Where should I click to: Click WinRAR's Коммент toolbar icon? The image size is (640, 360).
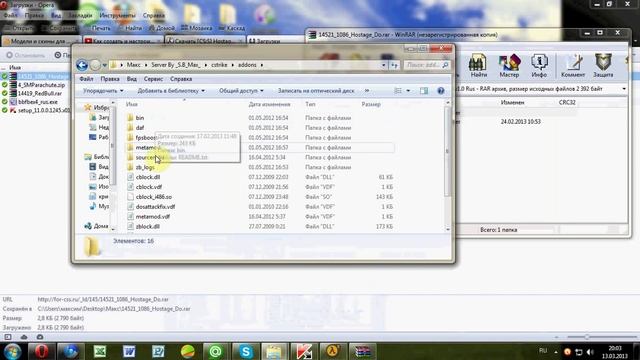(573, 66)
